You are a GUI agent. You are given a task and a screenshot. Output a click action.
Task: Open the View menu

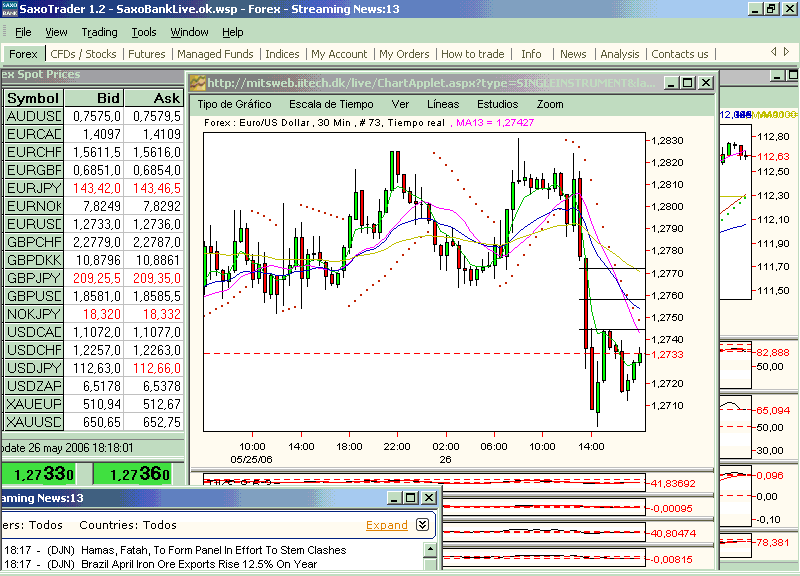click(x=56, y=32)
